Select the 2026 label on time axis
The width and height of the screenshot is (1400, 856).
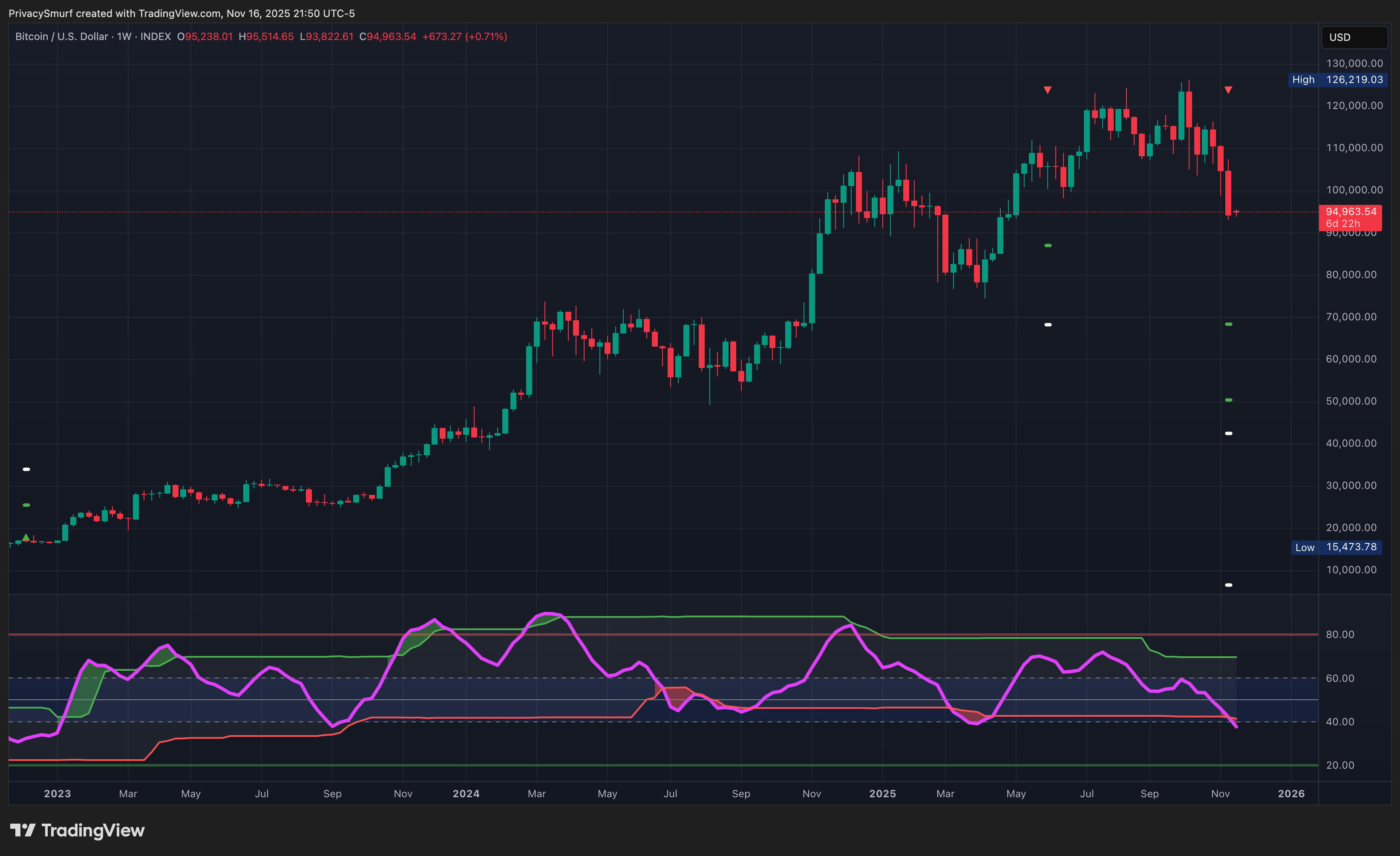1291,793
